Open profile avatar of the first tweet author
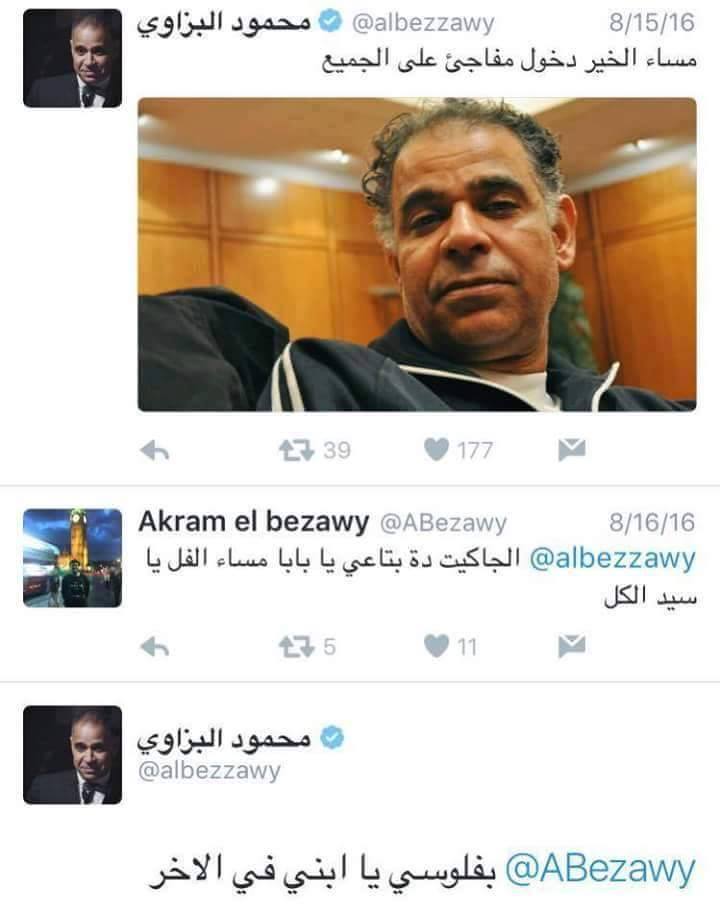 tap(73, 58)
